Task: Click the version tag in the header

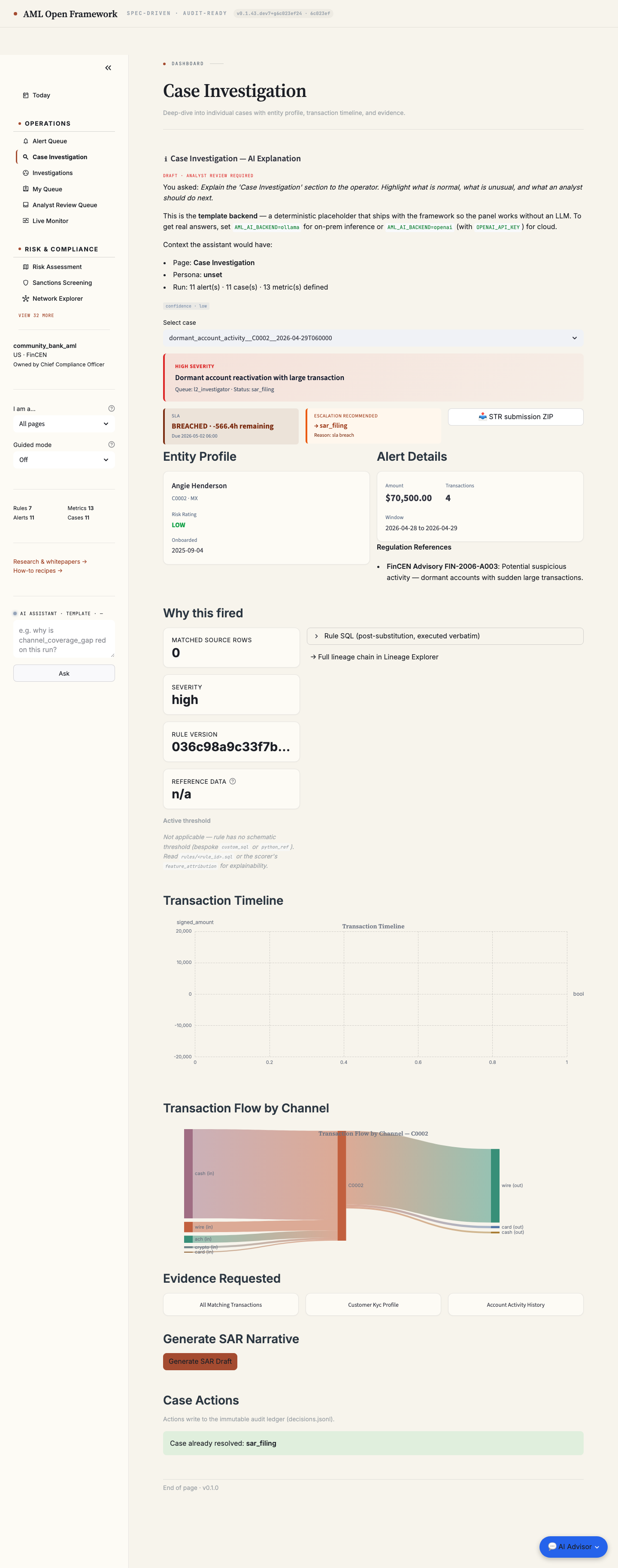Action: (x=283, y=13)
